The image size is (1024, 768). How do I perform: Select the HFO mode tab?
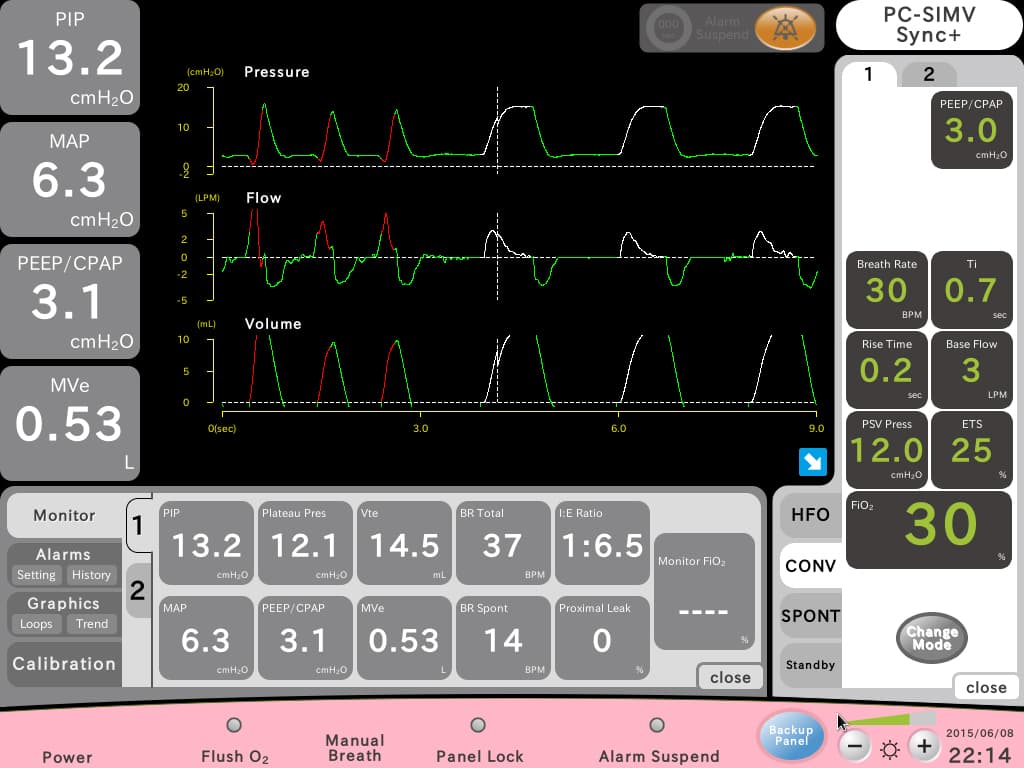tap(810, 515)
